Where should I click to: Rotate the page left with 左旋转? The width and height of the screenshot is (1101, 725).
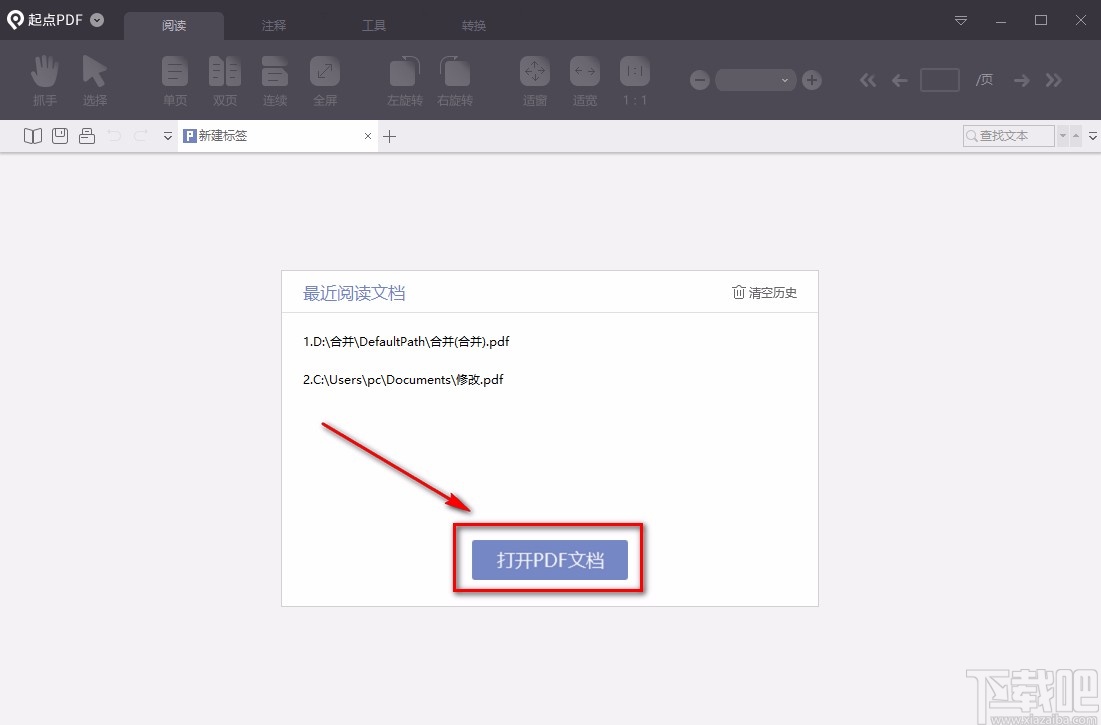tap(404, 80)
